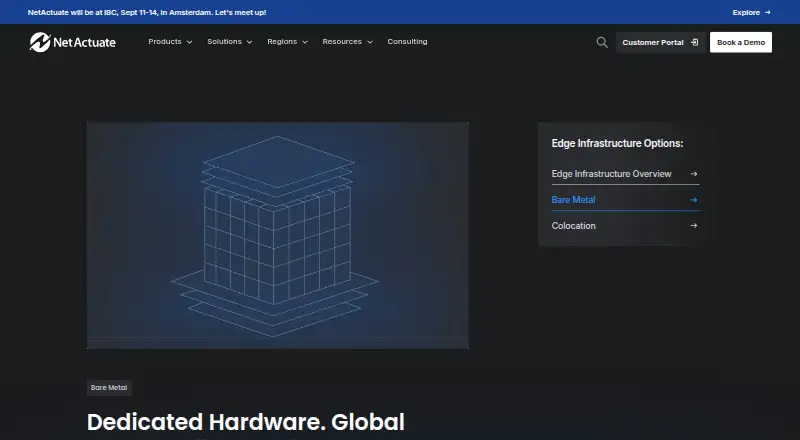This screenshot has width=800, height=440.
Task: Open the Resources menu
Action: click(347, 42)
